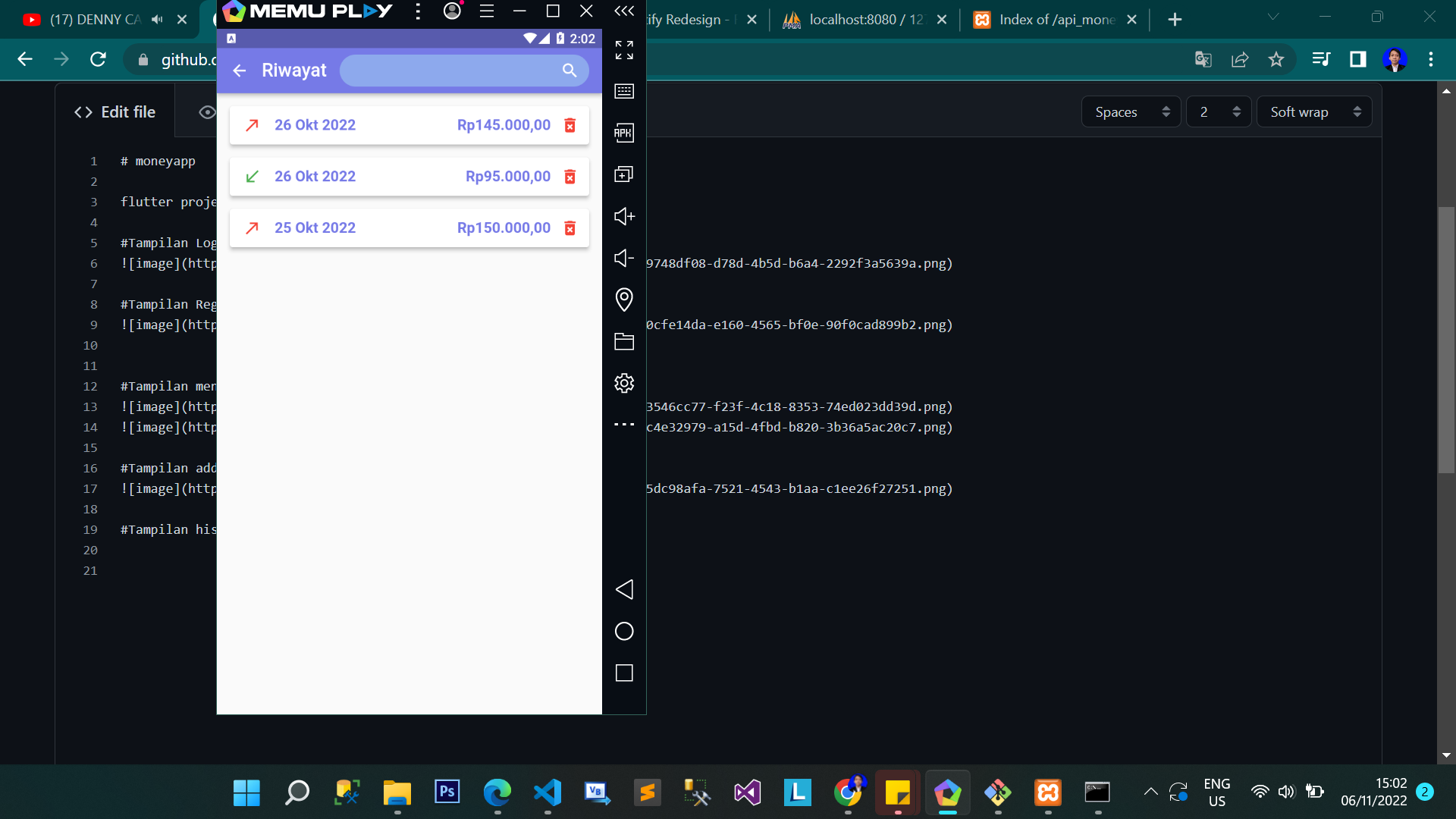Open the APK installer in MEmu sidebar
The width and height of the screenshot is (1456, 819).
(623, 133)
